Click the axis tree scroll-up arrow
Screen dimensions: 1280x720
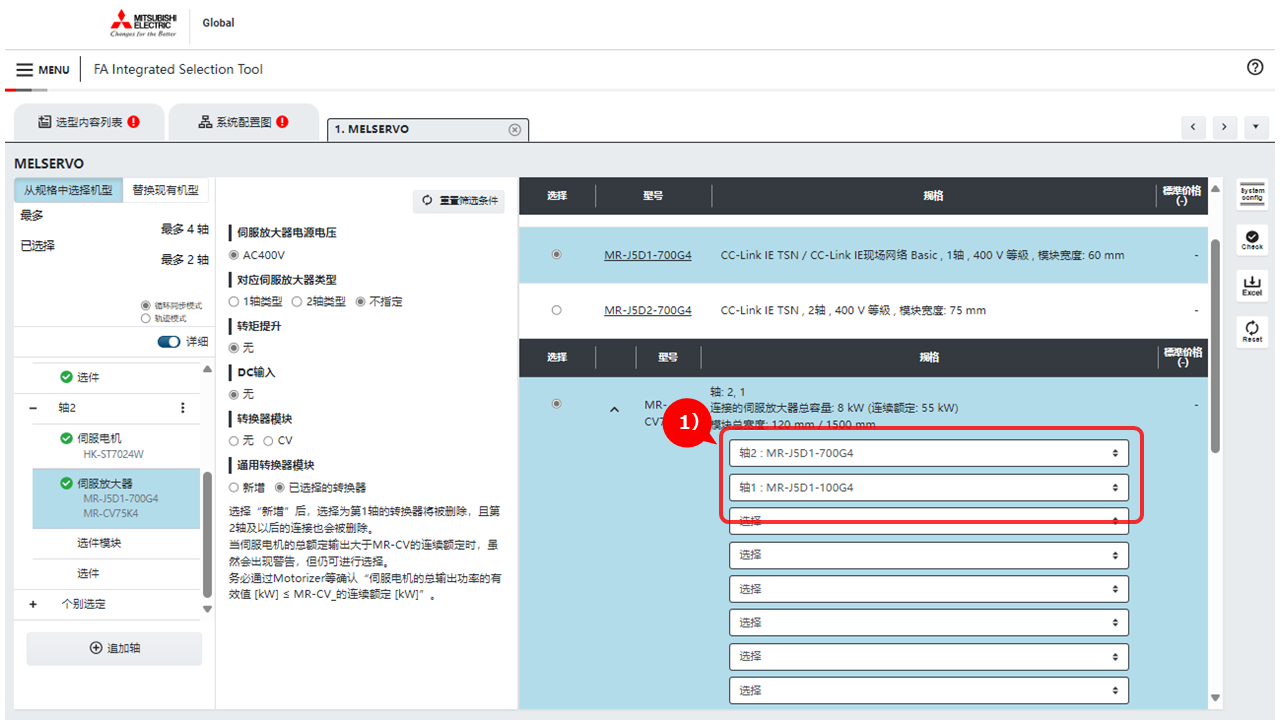[x=208, y=369]
